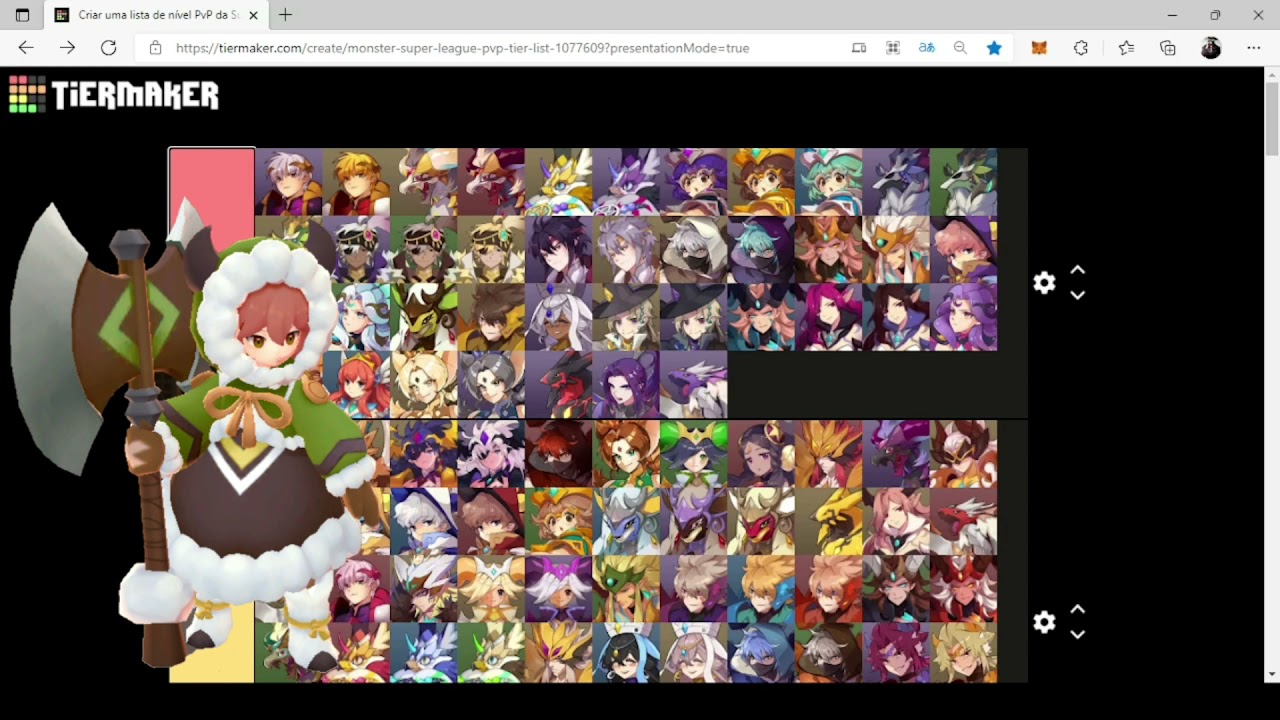Screen dimensions: 1280x720
Task: Open settings gear for second tier row
Action: [1044, 622]
